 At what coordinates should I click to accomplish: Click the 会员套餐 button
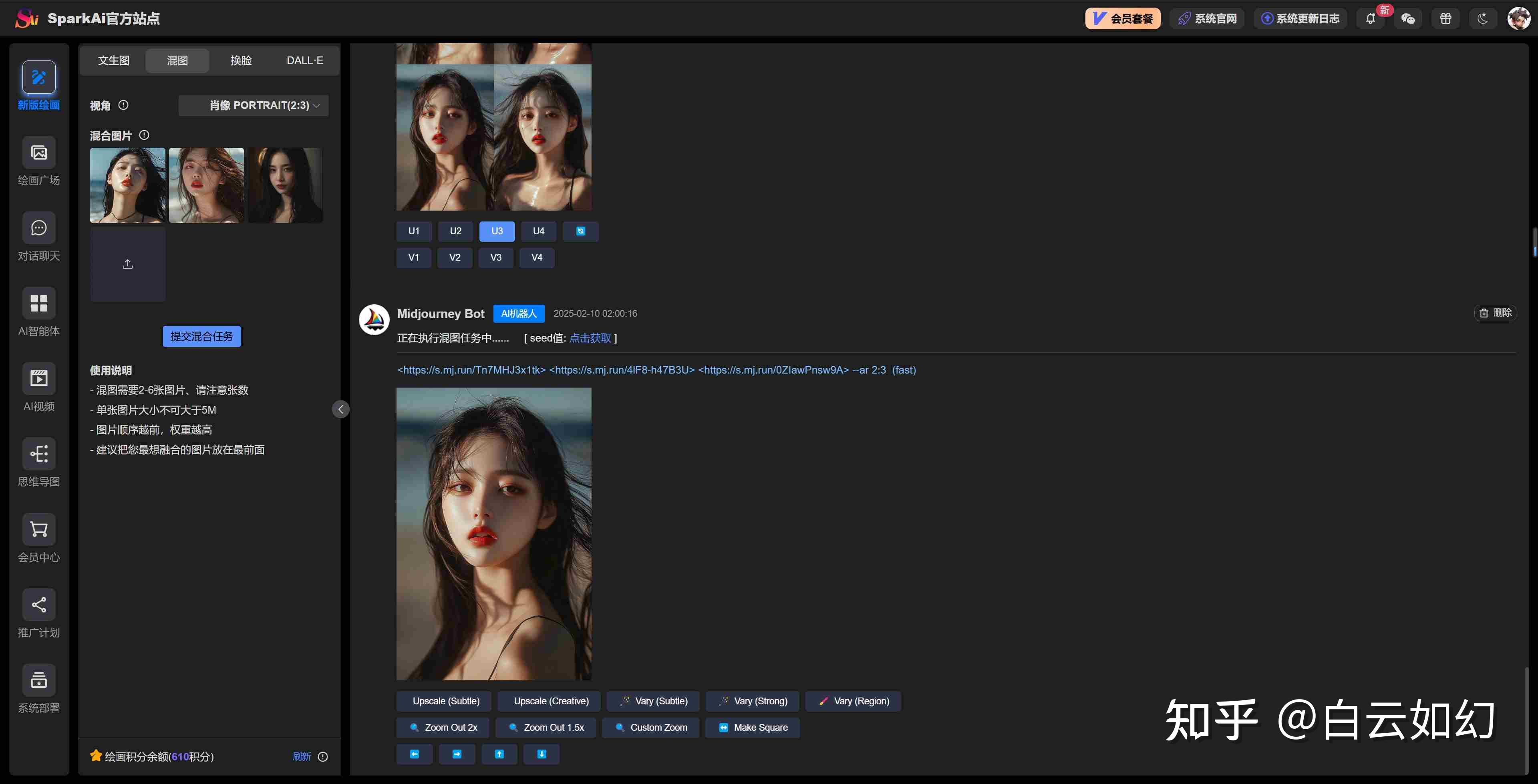pyautogui.click(x=1122, y=18)
